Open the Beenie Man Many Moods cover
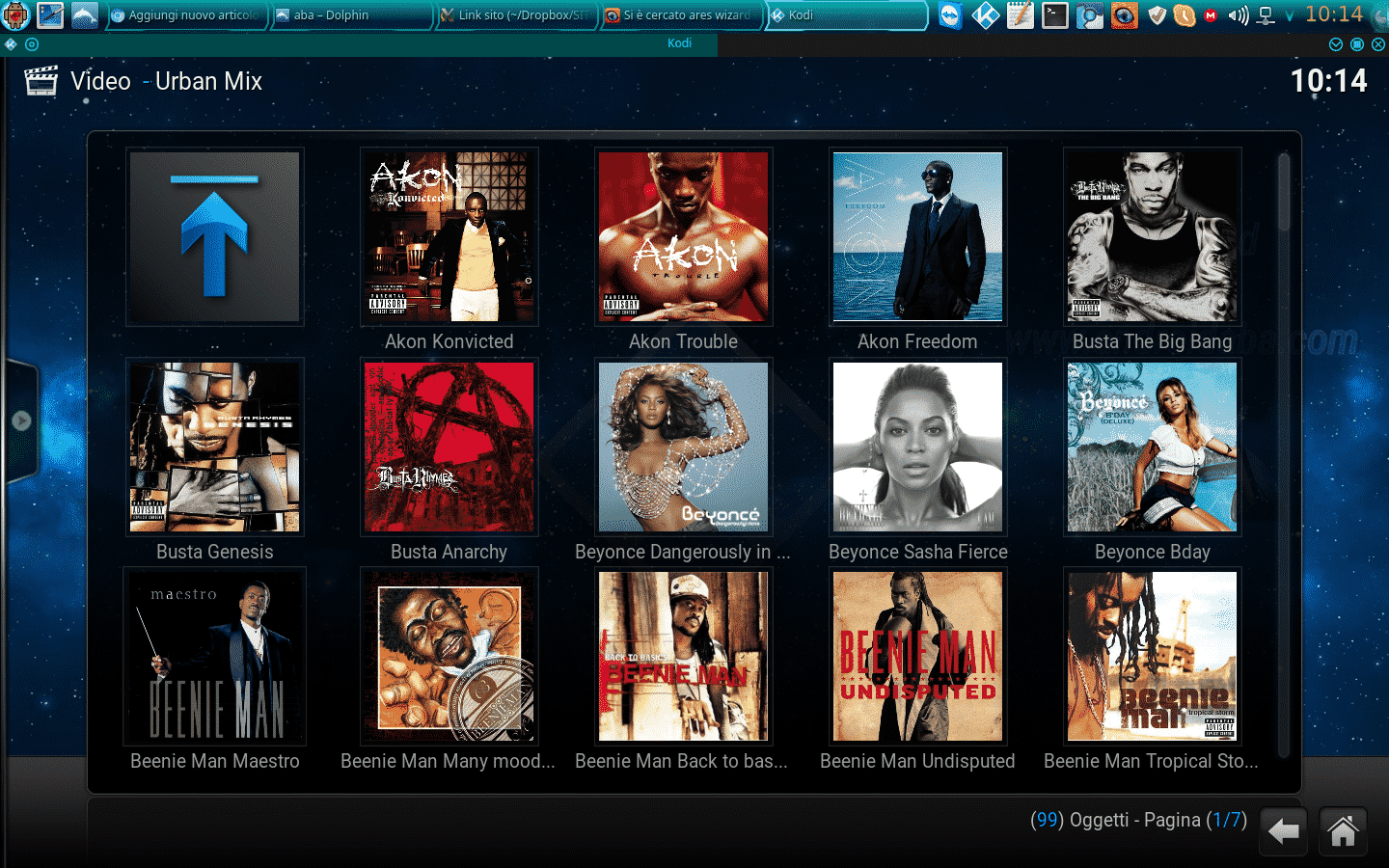This screenshot has height=868, width=1389. click(449, 656)
